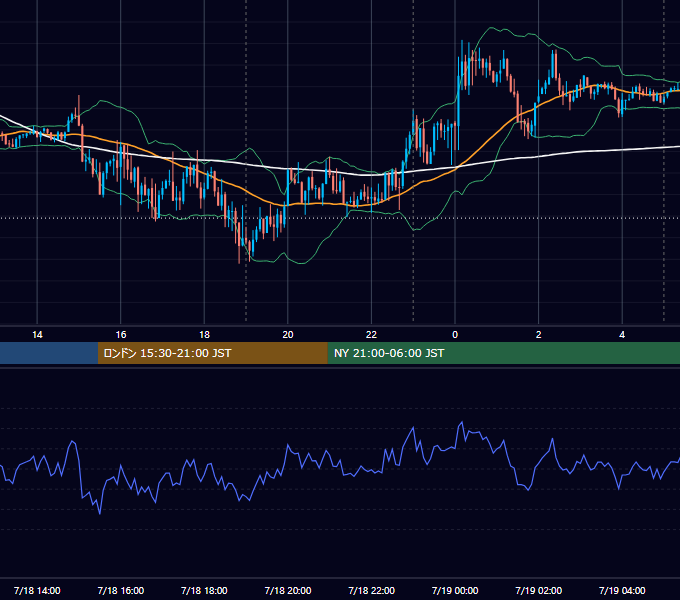The height and width of the screenshot is (600, 680).
Task: Click the 14 hour axis label
Action: coord(37,335)
